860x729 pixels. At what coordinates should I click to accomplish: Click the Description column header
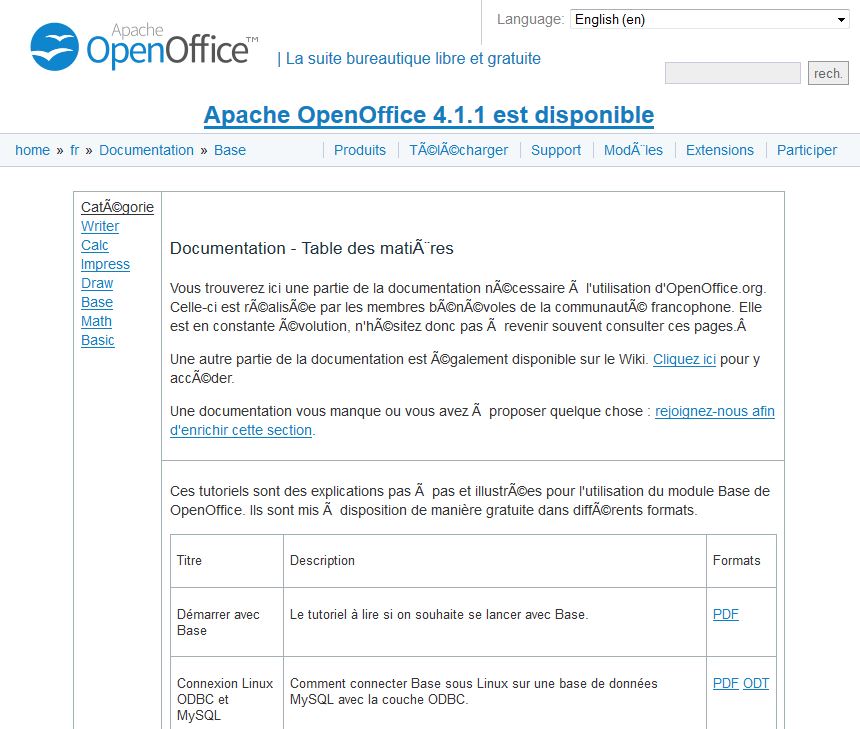(x=322, y=561)
